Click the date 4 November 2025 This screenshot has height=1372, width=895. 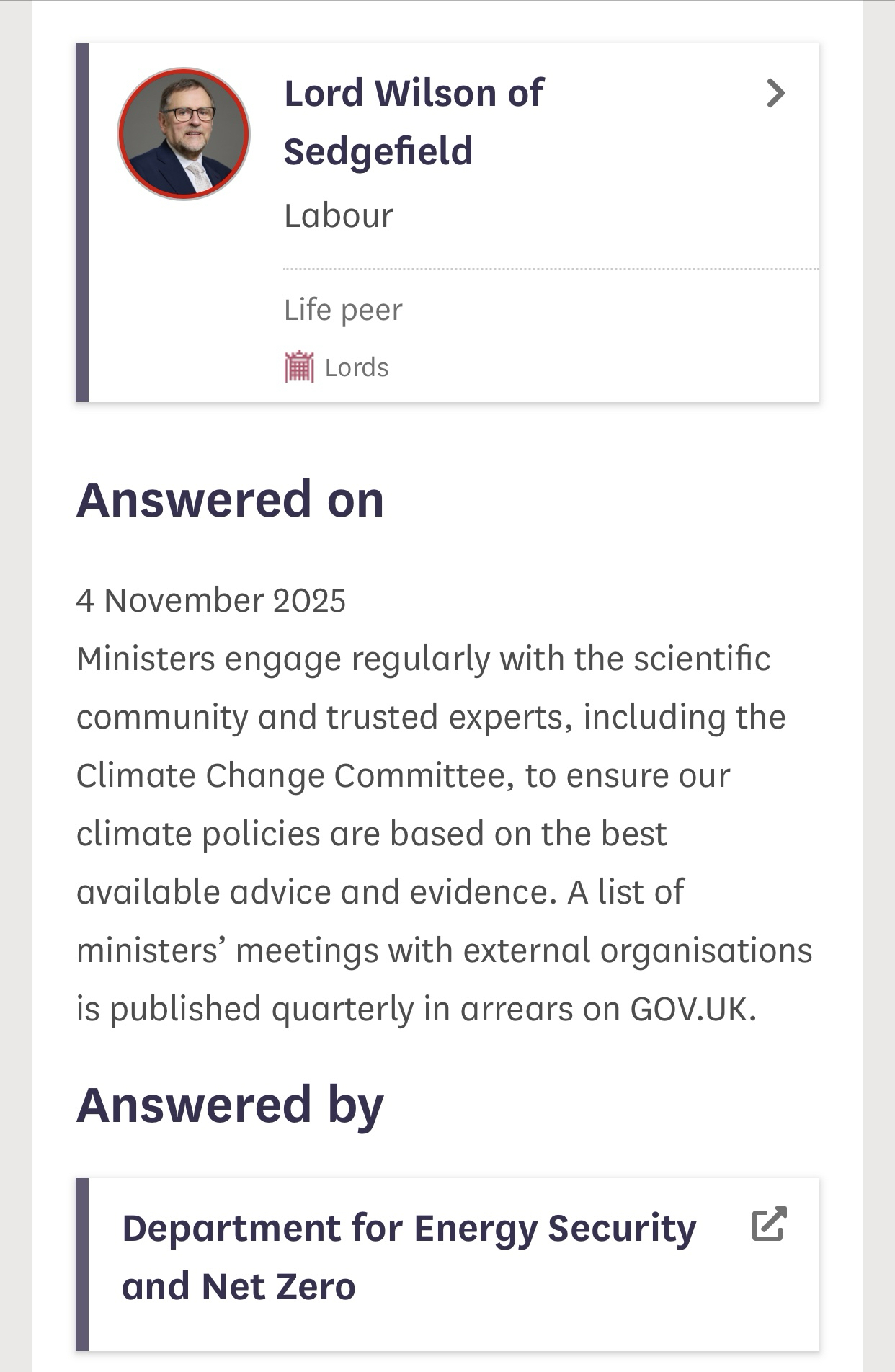pos(211,600)
